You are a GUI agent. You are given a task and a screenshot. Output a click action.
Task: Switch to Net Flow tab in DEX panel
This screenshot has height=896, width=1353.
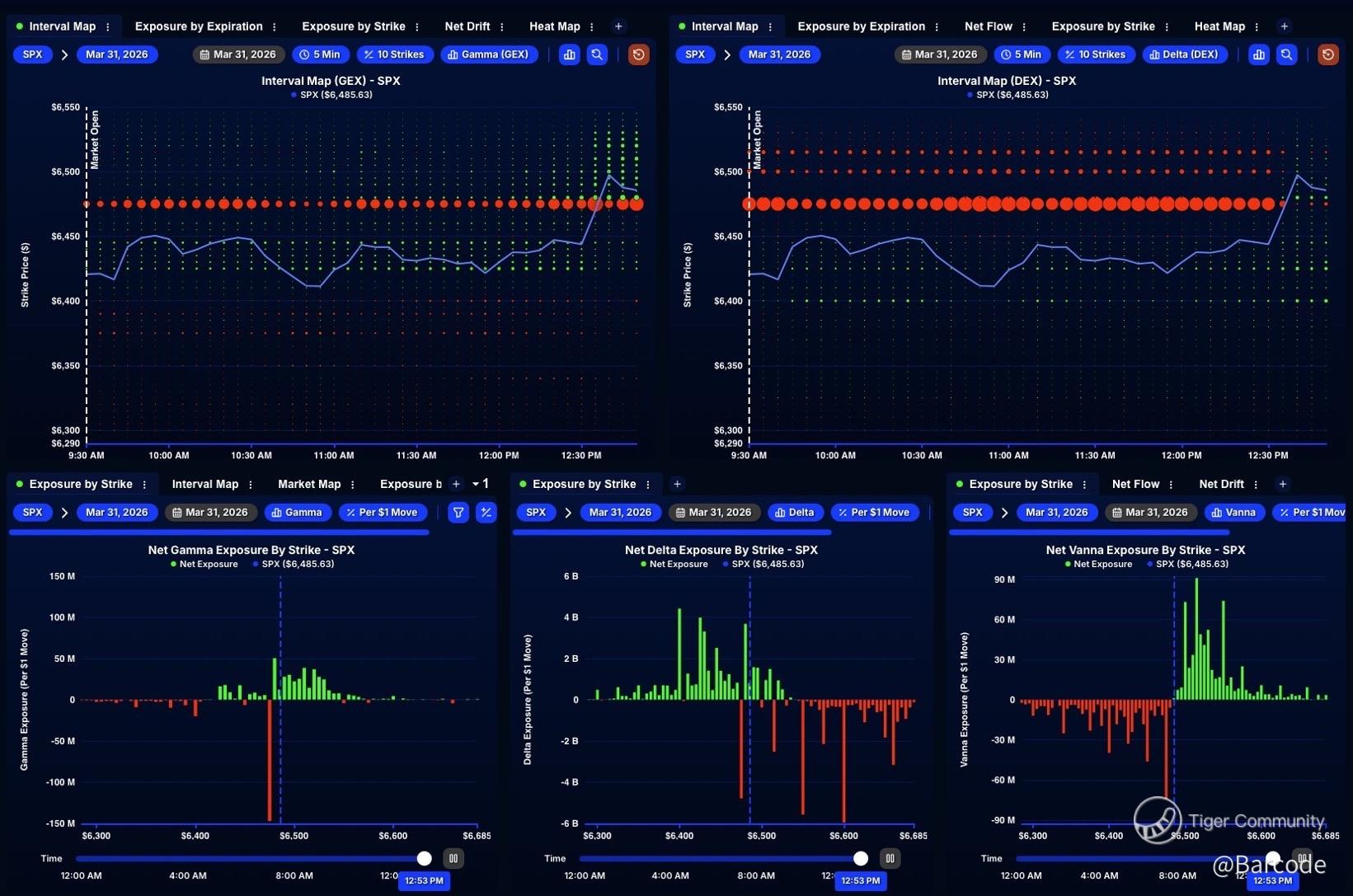[x=989, y=26]
